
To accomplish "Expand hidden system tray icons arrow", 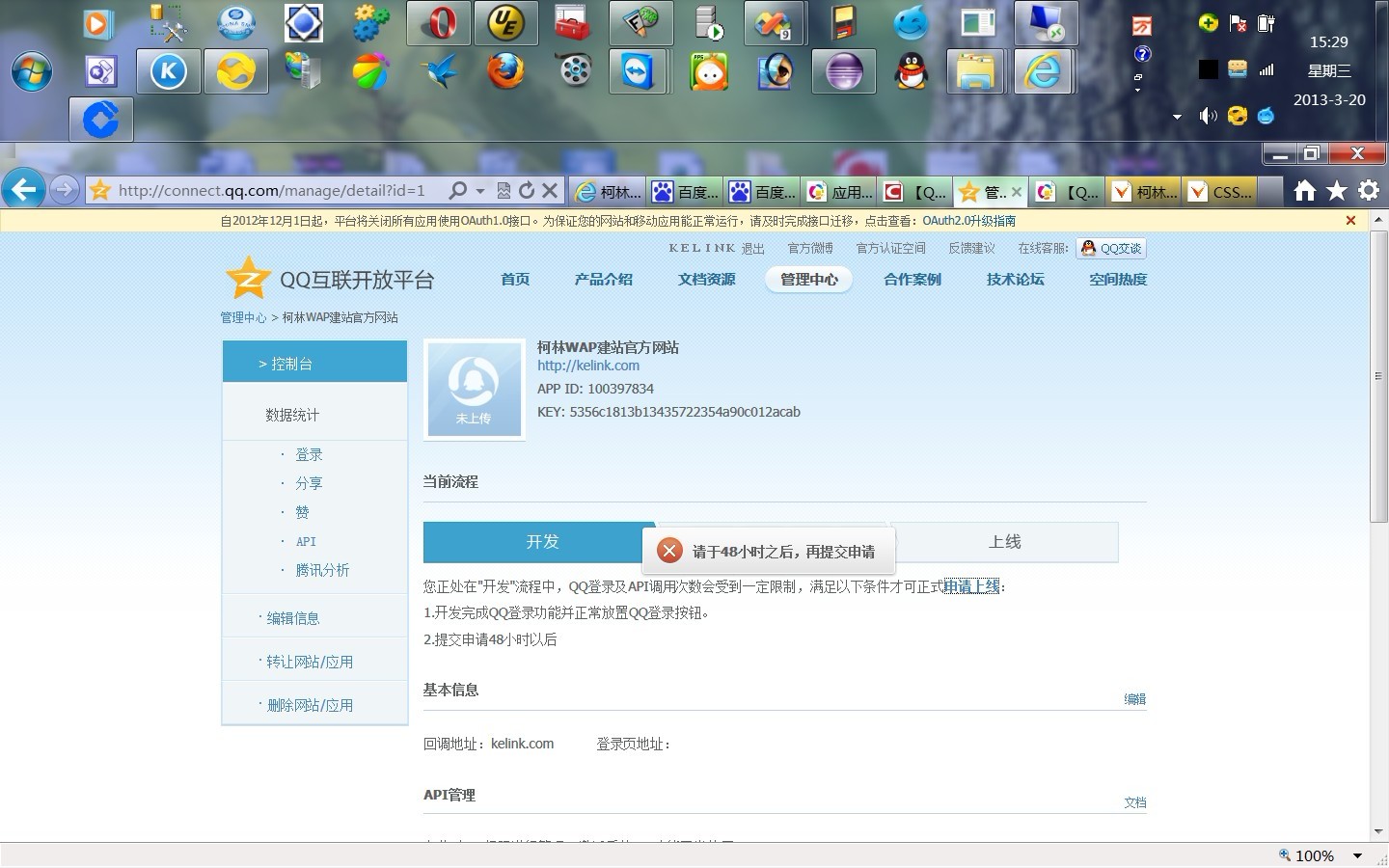I will (1177, 117).
